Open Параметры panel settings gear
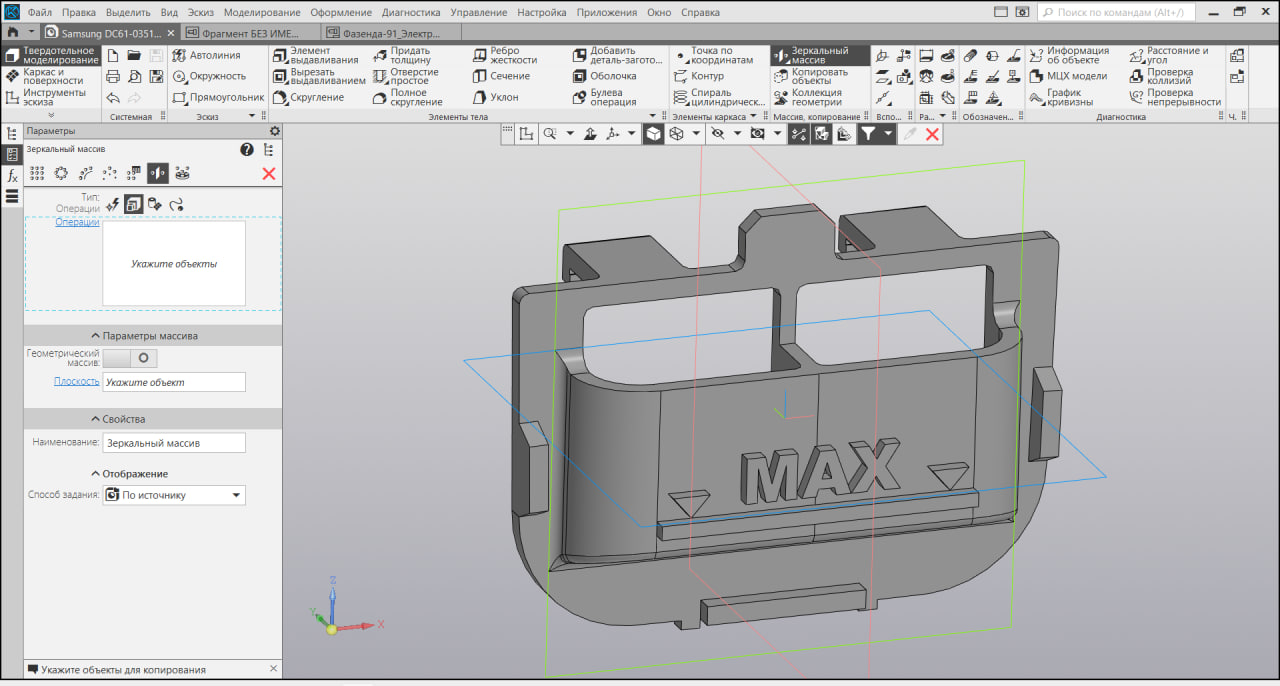The image size is (1280, 686). (x=275, y=131)
